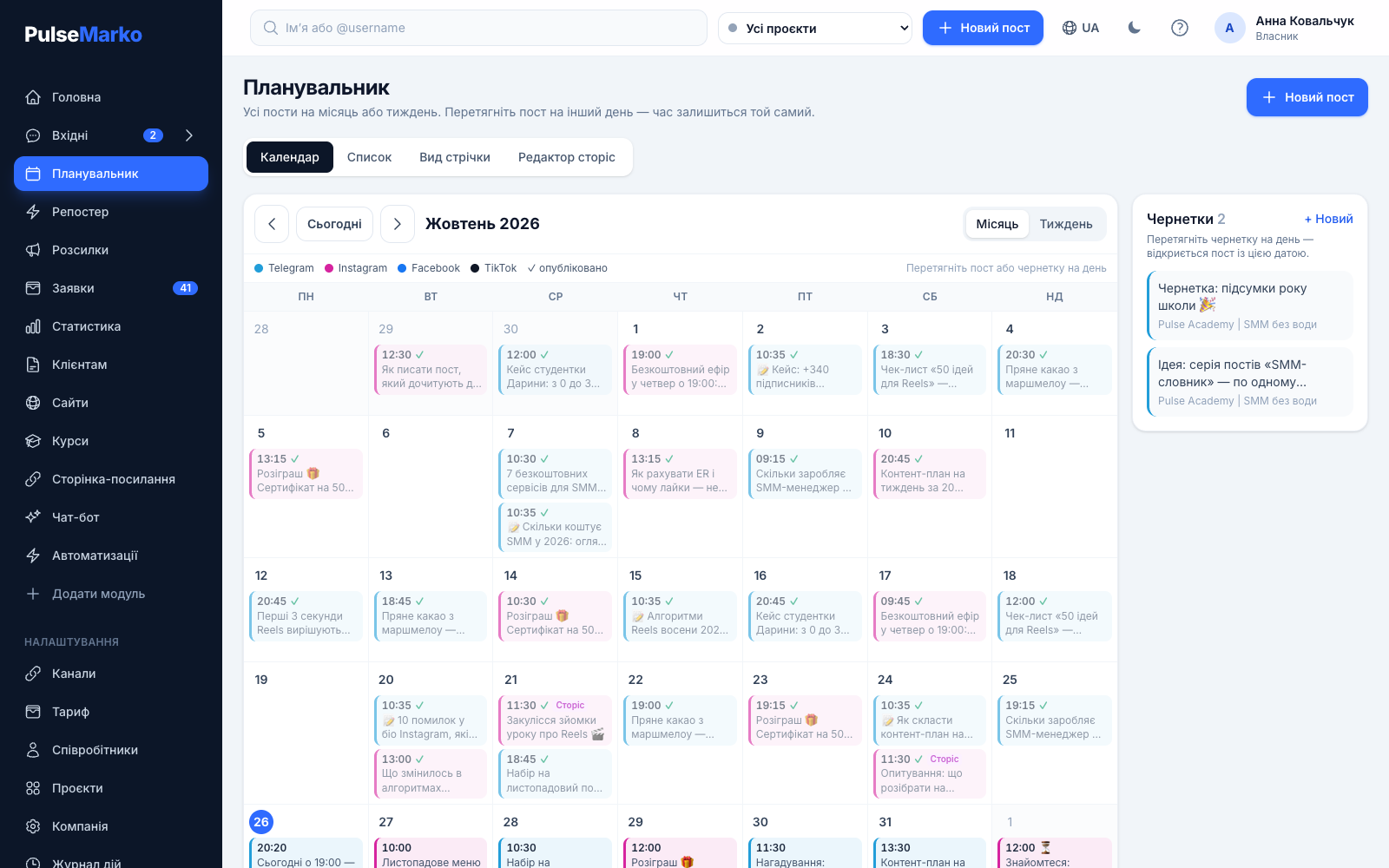Click Новий пост button beside Планувальник heading
Screen dimensions: 1389x868
[x=1307, y=97]
